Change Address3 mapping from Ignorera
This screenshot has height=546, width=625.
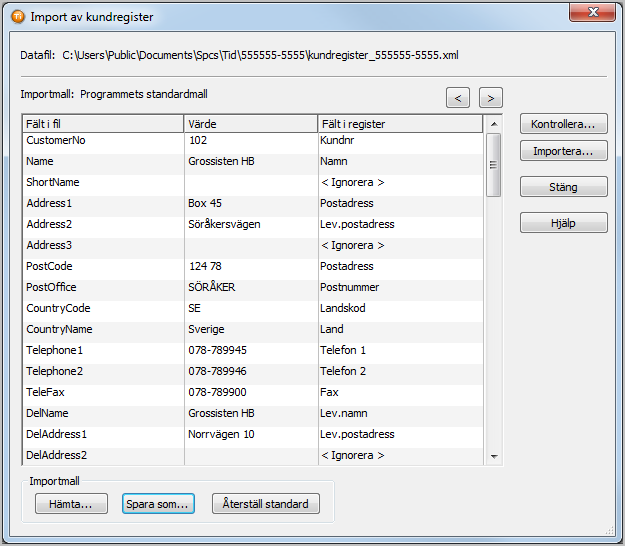point(399,245)
